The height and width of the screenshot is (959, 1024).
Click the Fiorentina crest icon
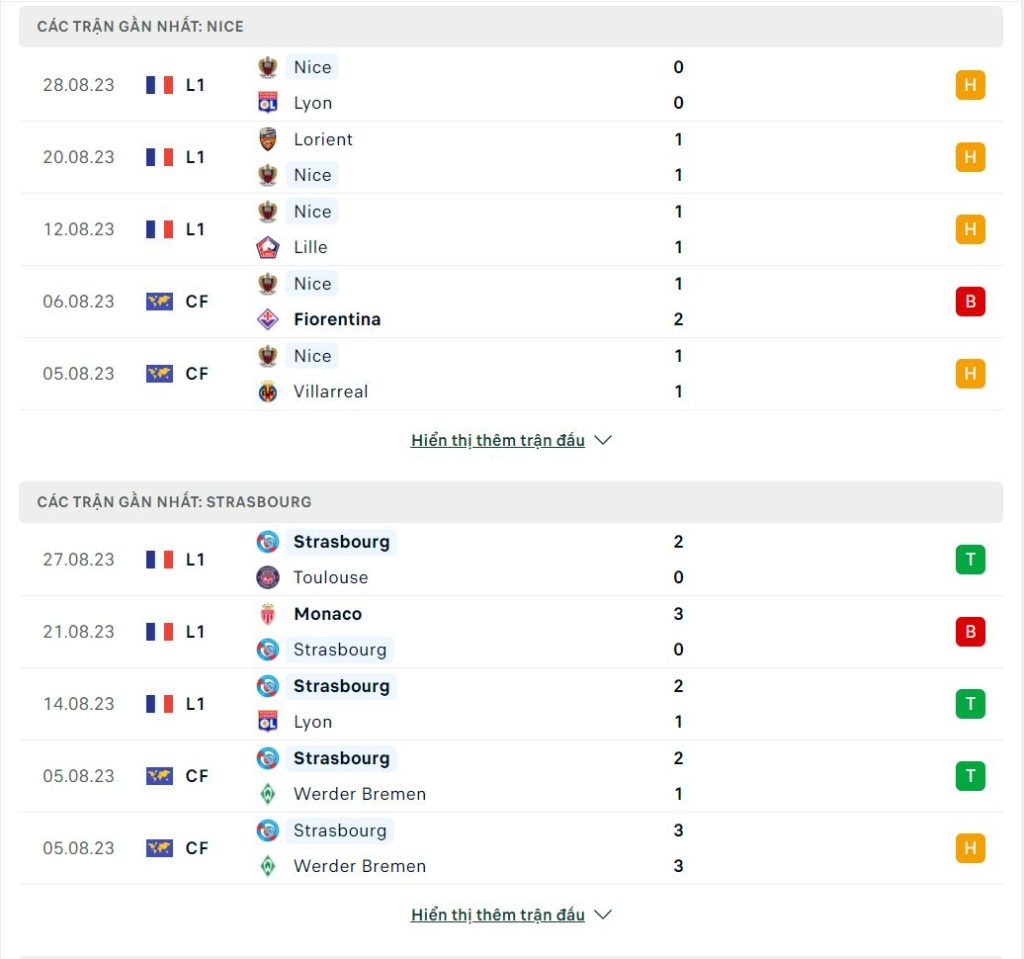268,319
